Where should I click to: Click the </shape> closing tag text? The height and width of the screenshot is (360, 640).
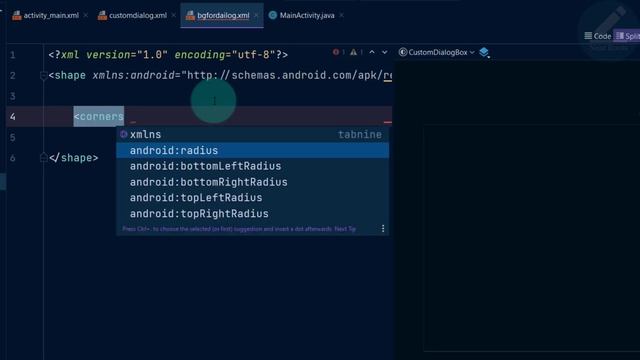[73, 158]
